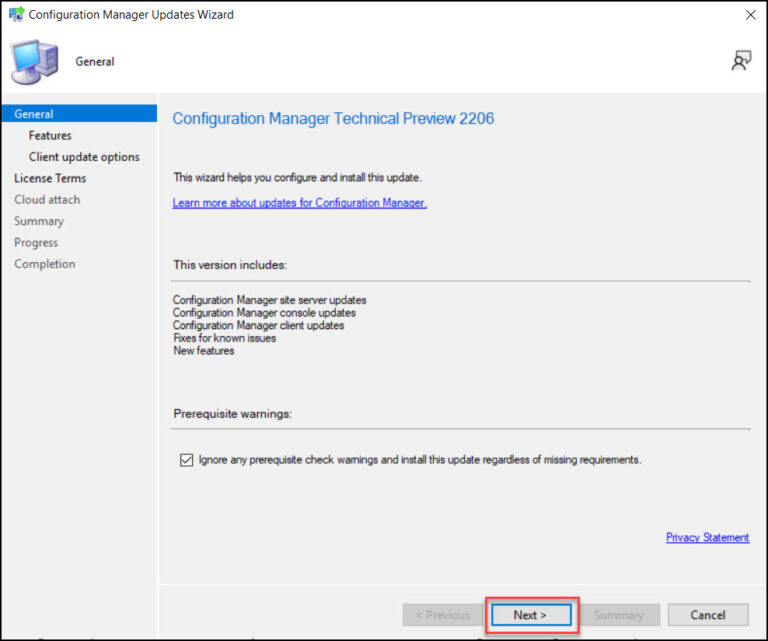
Task: Click 'New features' line
Action: pos(204,351)
